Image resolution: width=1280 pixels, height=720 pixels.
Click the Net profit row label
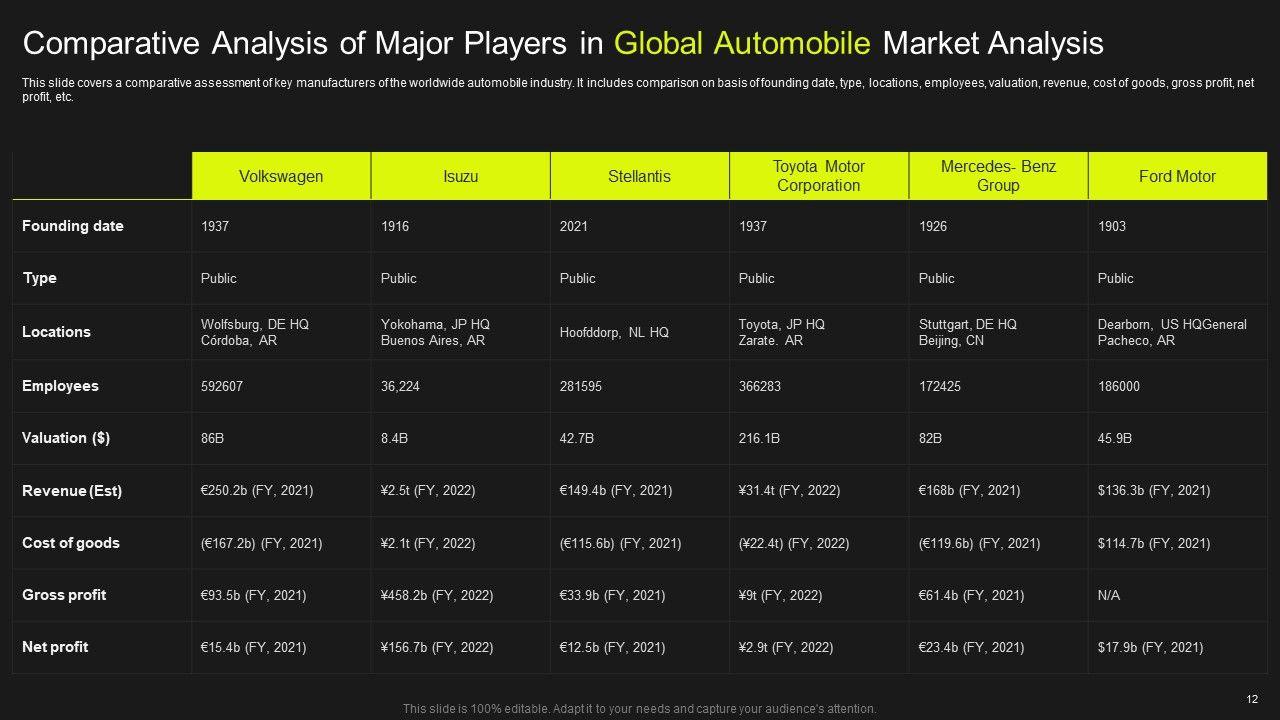pos(55,647)
